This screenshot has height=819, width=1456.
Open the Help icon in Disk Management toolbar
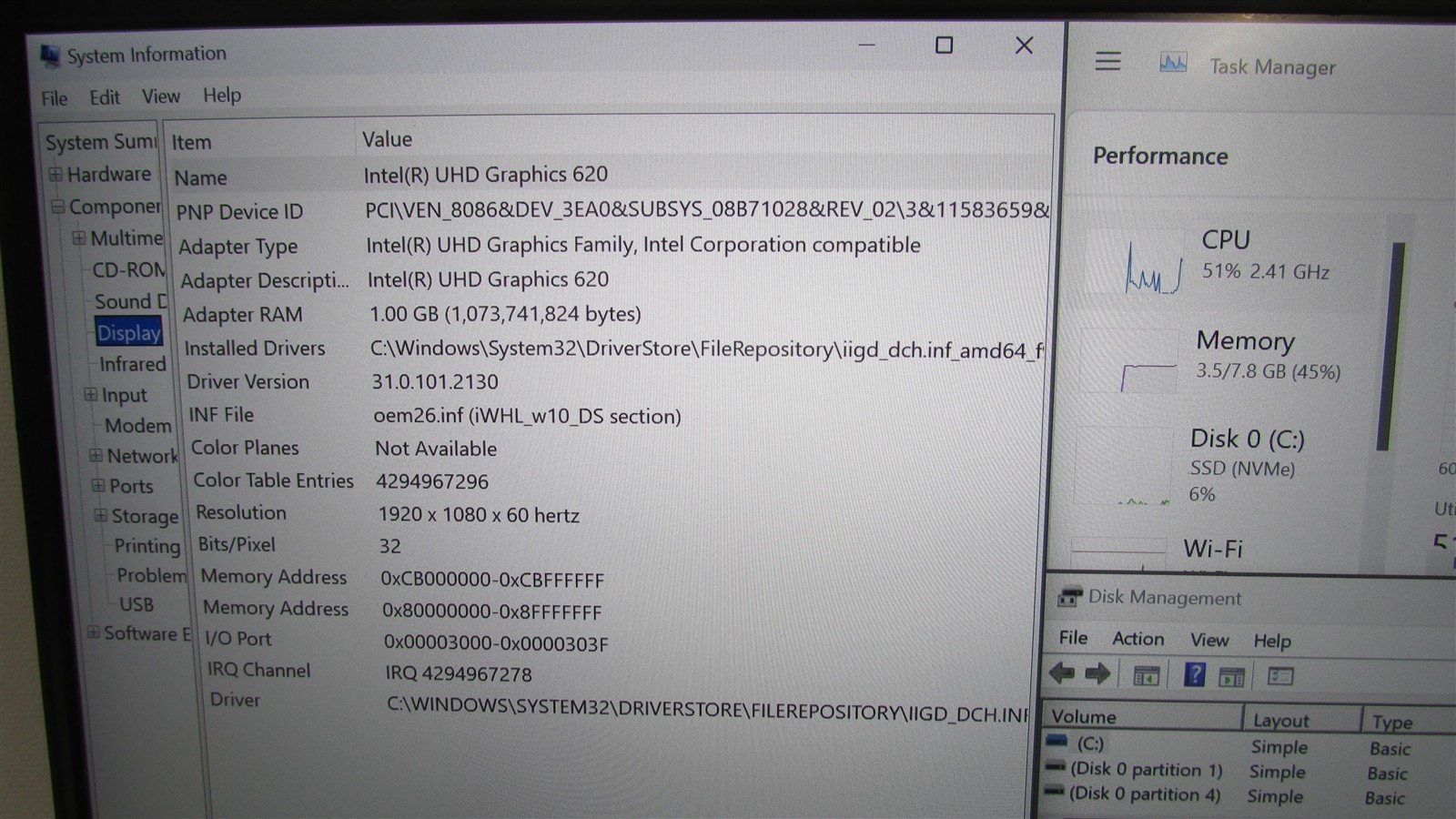pos(1194,675)
